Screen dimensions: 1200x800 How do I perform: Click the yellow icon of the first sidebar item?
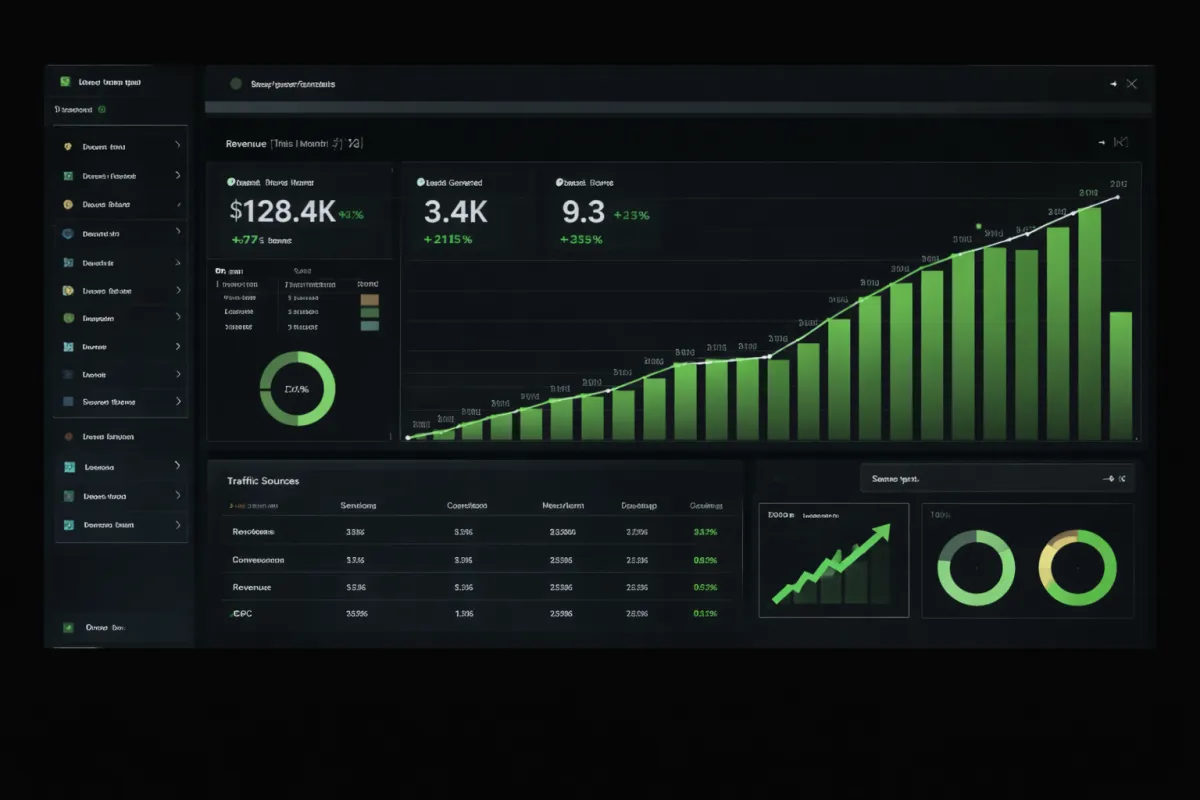coord(67,147)
